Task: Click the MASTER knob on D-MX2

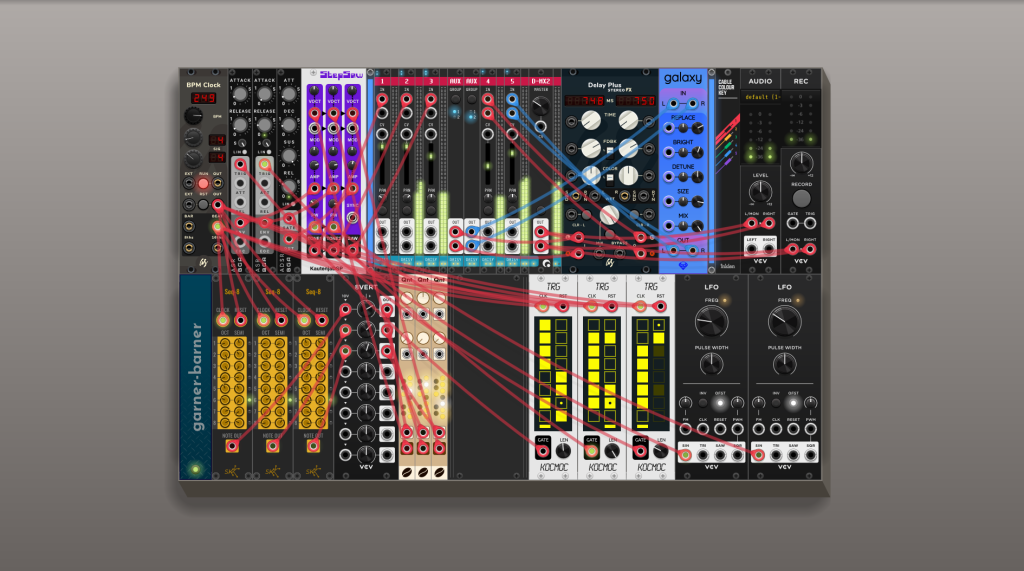Action: pos(541,105)
